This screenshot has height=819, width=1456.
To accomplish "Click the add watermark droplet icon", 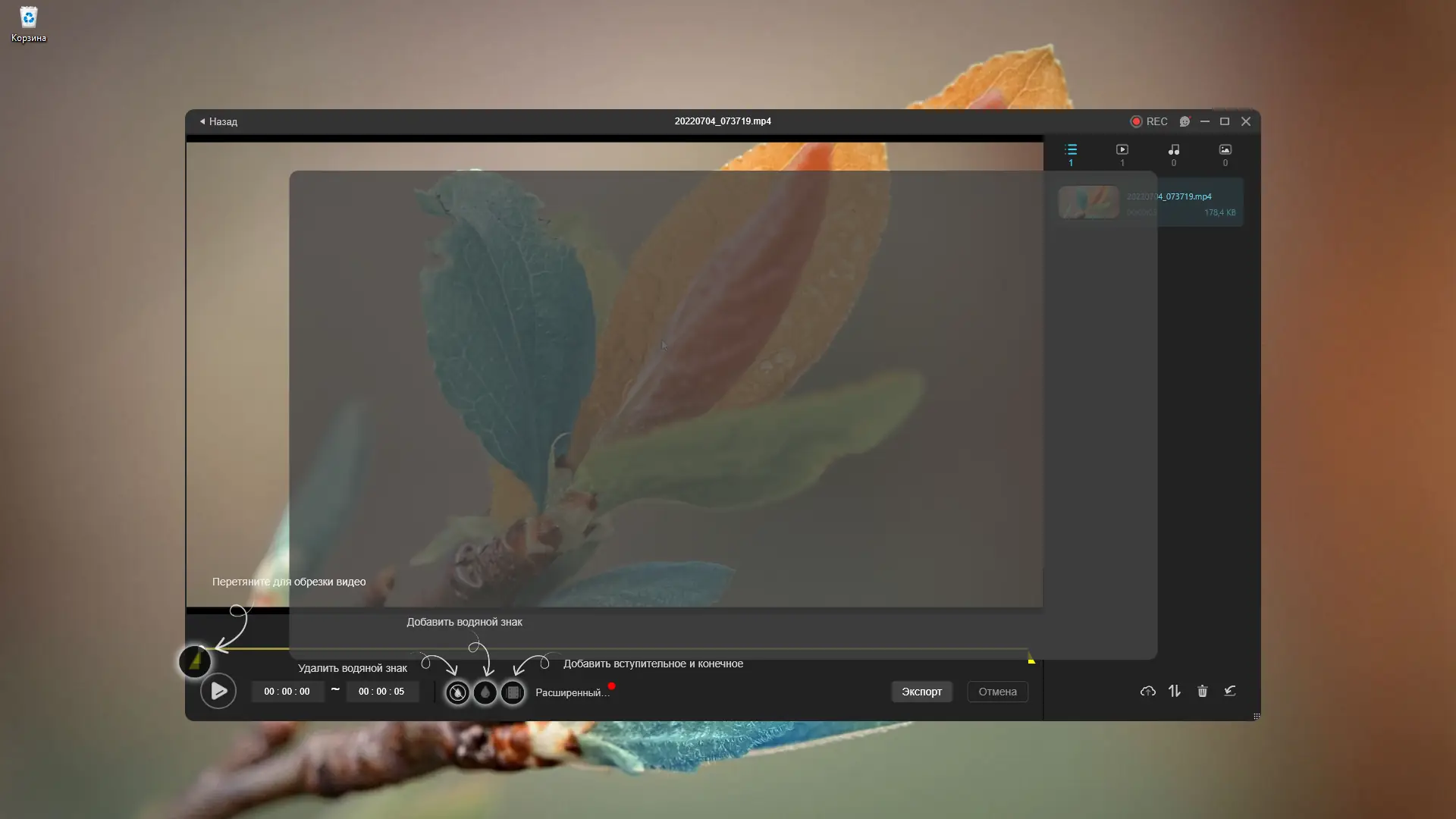I will tap(485, 692).
